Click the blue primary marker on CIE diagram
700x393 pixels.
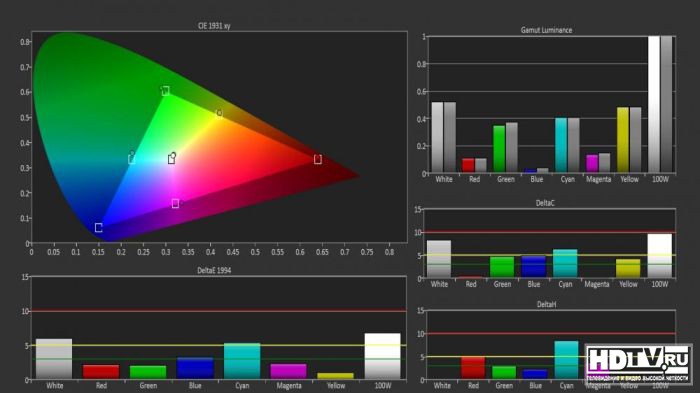(99, 228)
